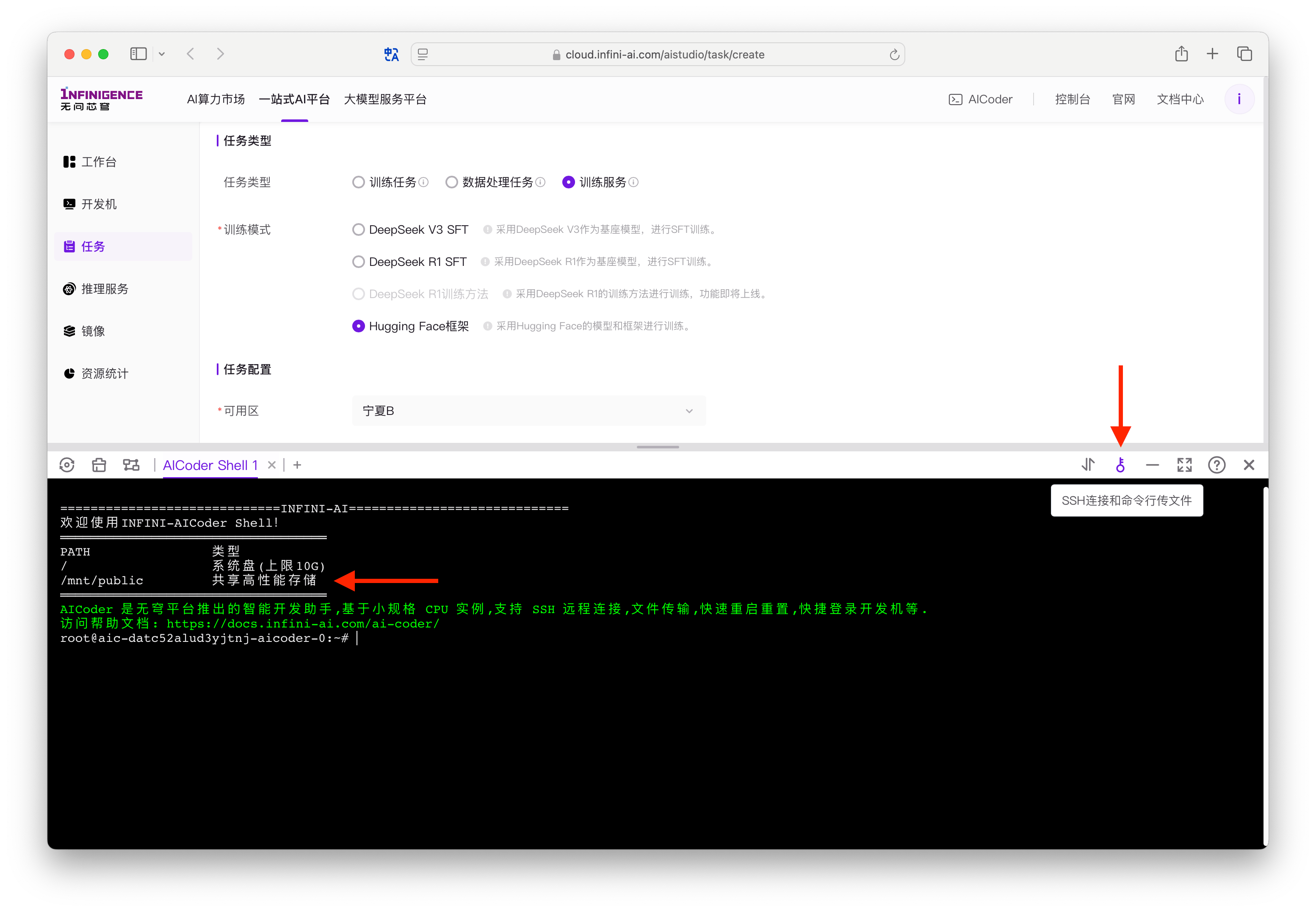Open the sidebar options chevron in Safari
This screenshot has height=912, width=1316.
[x=162, y=54]
